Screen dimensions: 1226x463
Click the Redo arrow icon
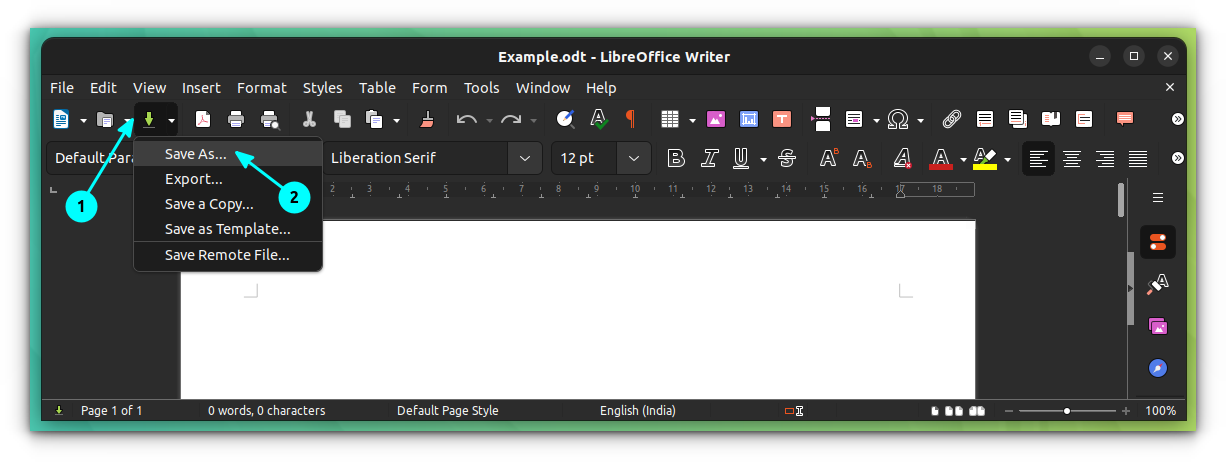point(511,120)
